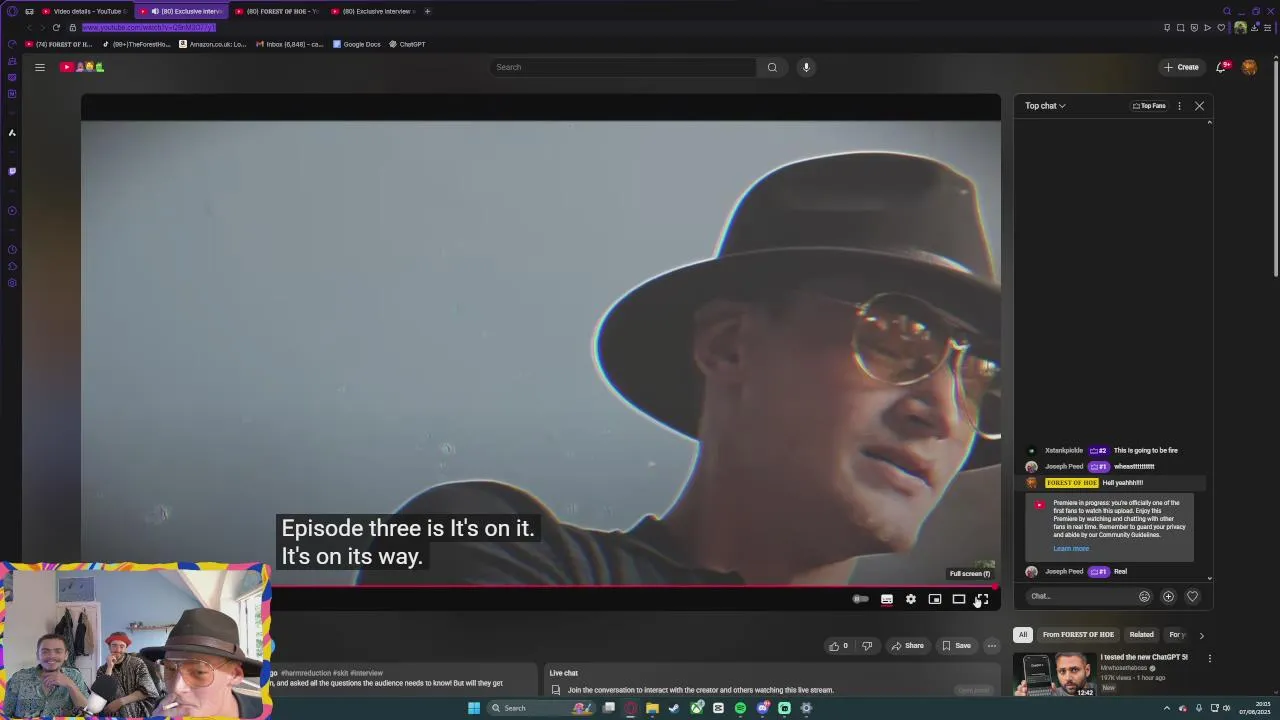Open File Explorer from the taskbar
Screen dimensions: 1280x720
tap(652, 708)
